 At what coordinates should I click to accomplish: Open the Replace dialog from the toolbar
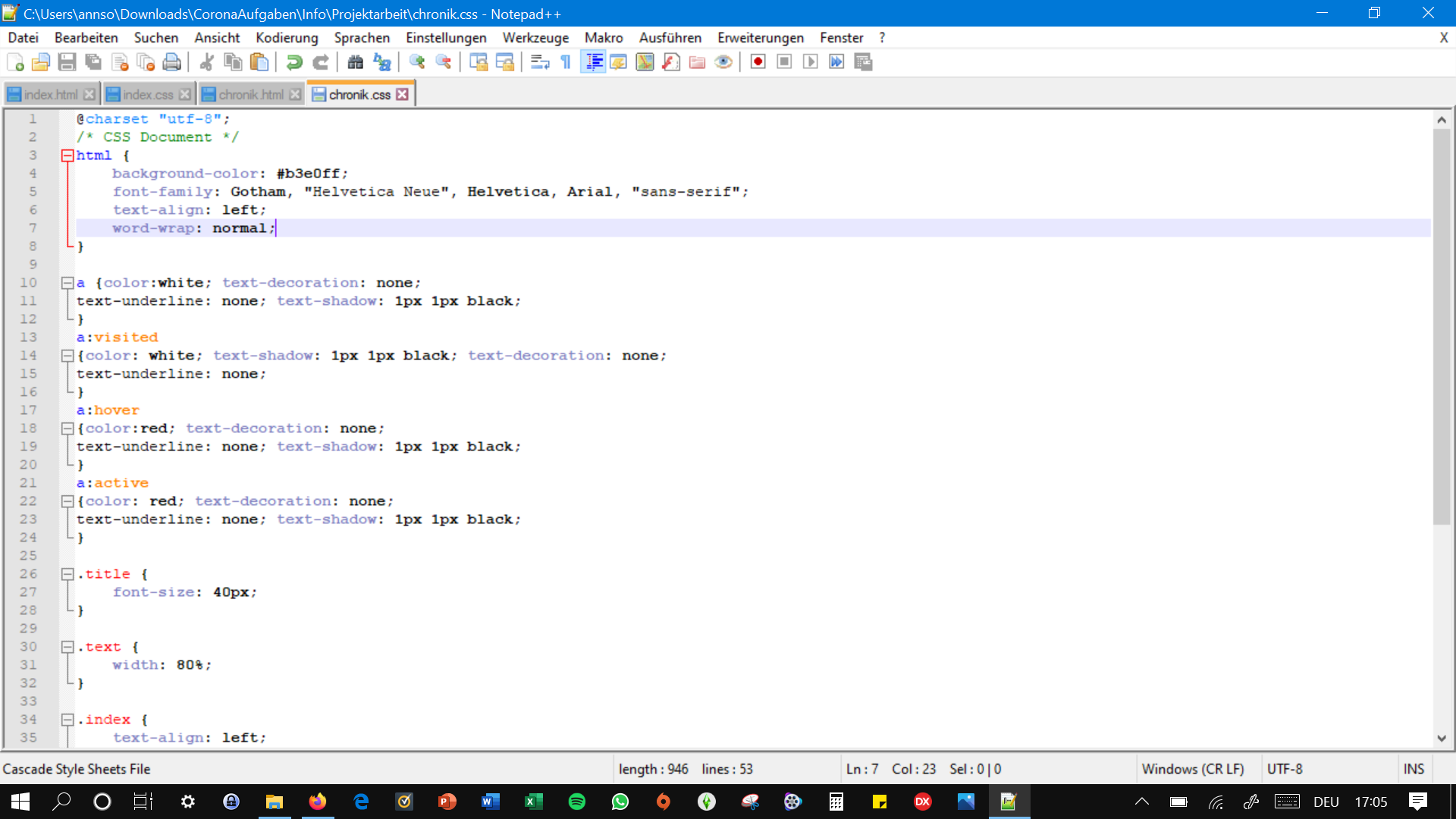click(x=381, y=61)
